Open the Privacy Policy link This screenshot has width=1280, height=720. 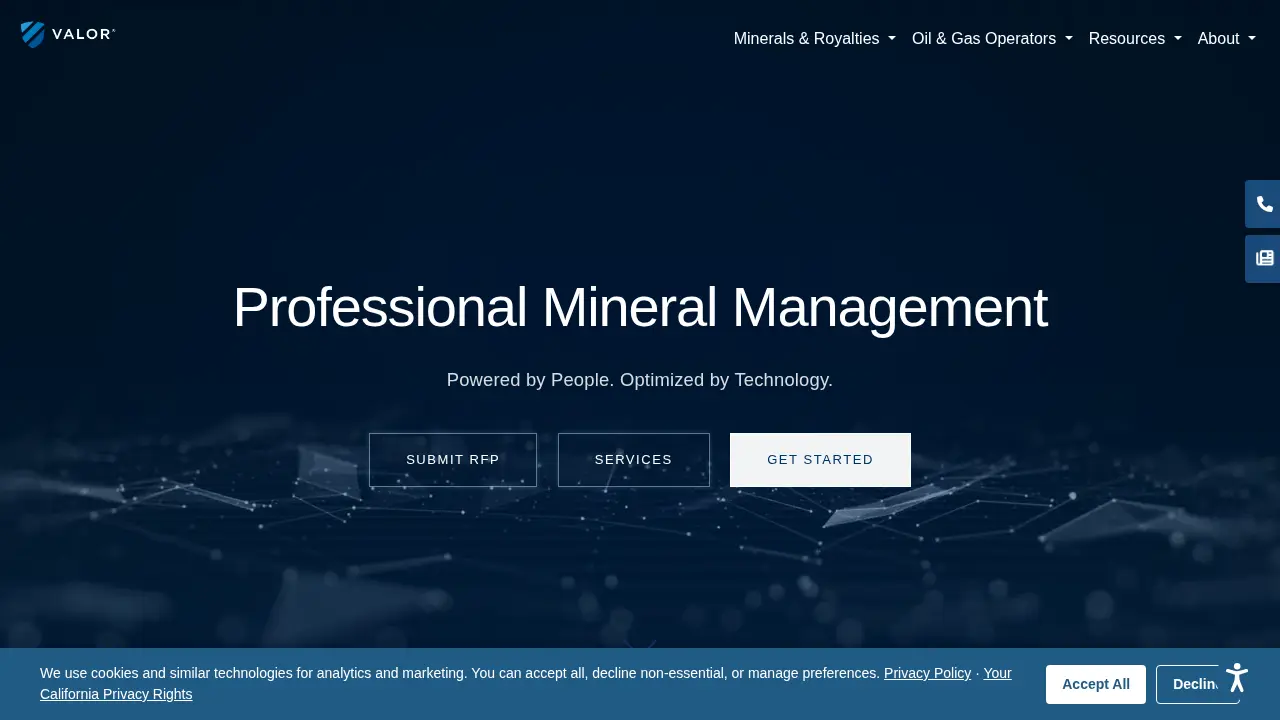pos(927,673)
